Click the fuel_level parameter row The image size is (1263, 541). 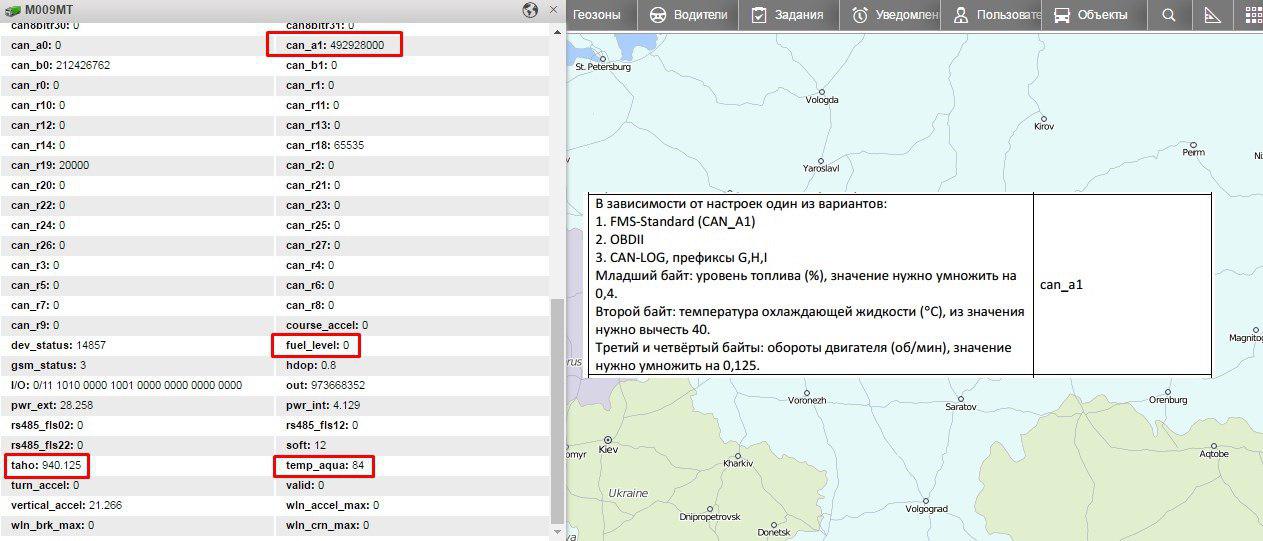point(317,345)
